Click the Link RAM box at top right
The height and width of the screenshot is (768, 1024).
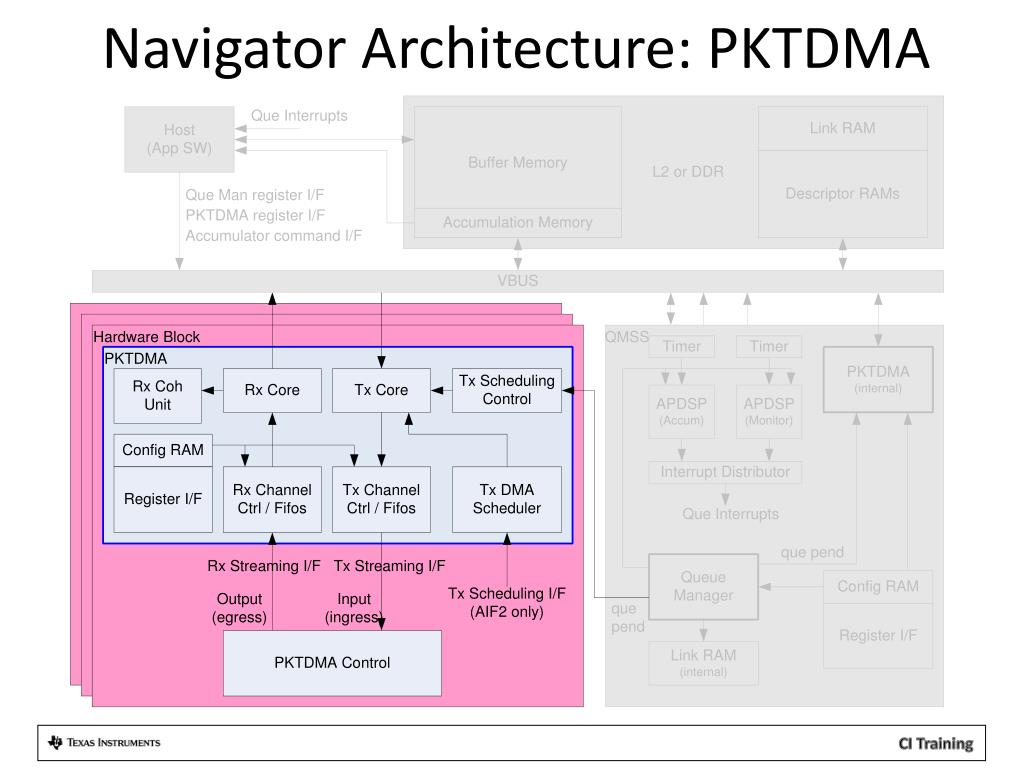click(x=842, y=128)
